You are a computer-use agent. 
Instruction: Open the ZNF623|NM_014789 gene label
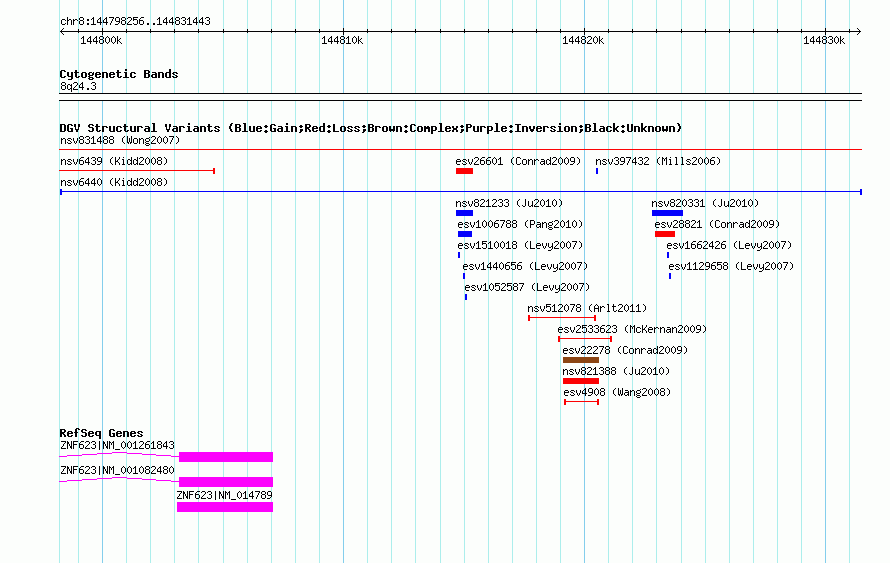pyautogui.click(x=225, y=495)
